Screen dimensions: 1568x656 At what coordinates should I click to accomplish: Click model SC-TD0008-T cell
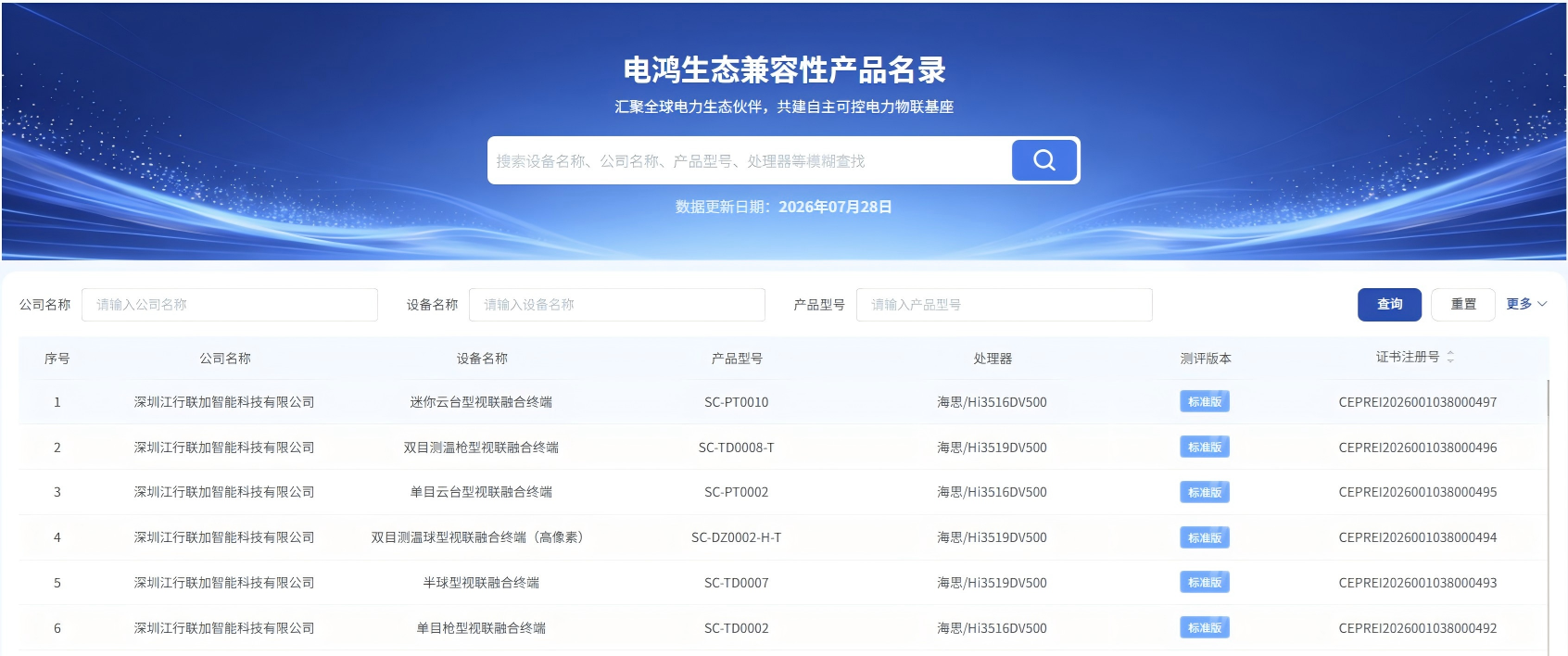point(737,448)
